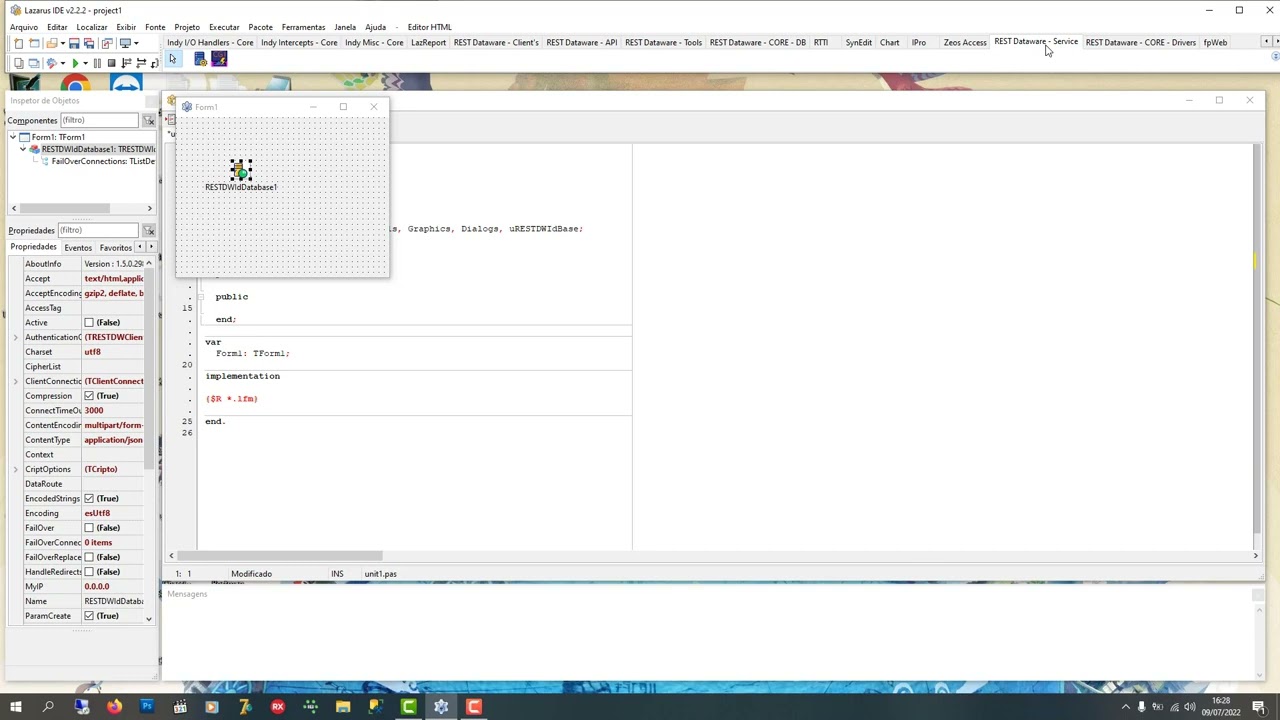Select the arrow selection tool in palette
This screenshot has height=720, width=1280.
(x=173, y=60)
